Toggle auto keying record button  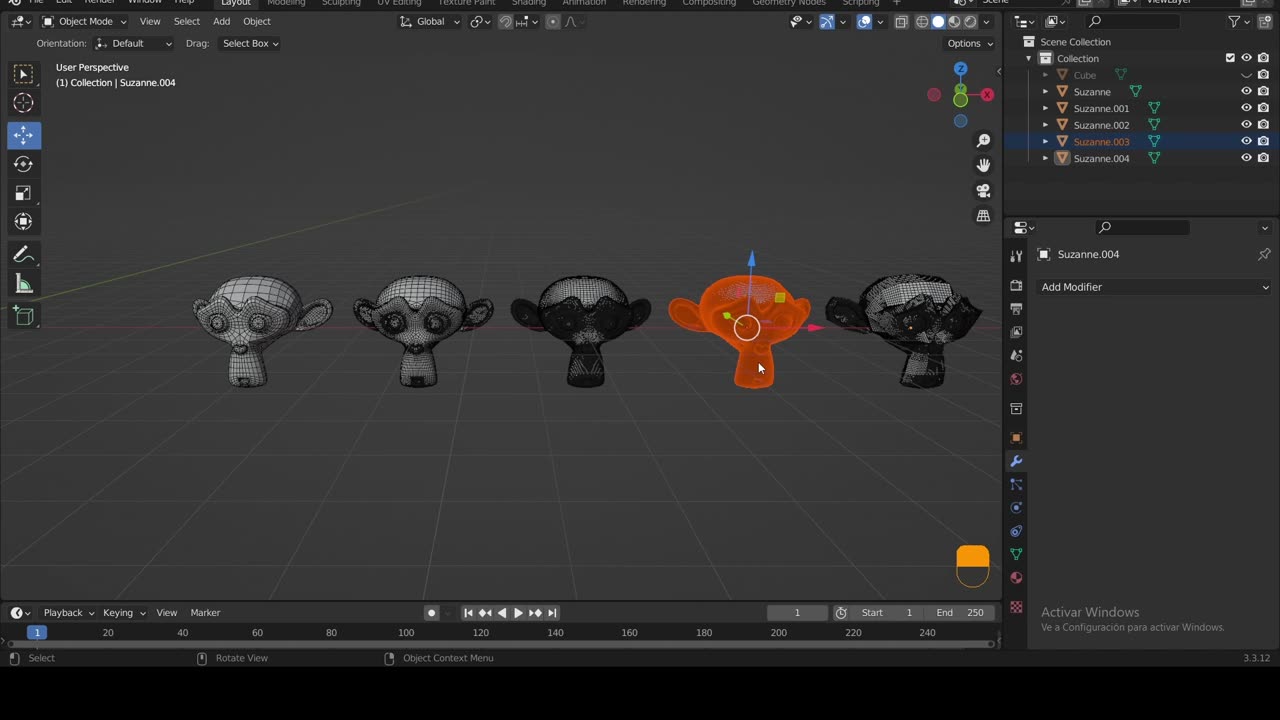pos(431,613)
